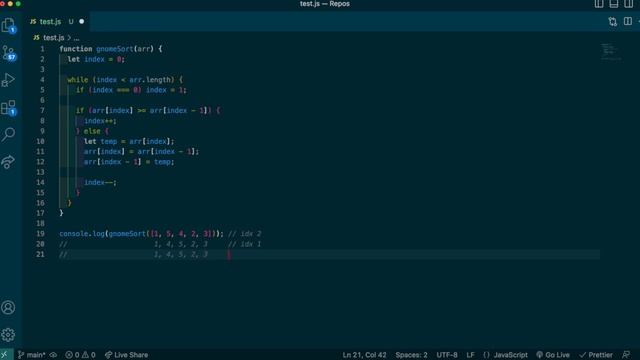Click the '// idx 2' comment
Image resolution: width=640 pixels, height=360 pixels.
point(244,234)
